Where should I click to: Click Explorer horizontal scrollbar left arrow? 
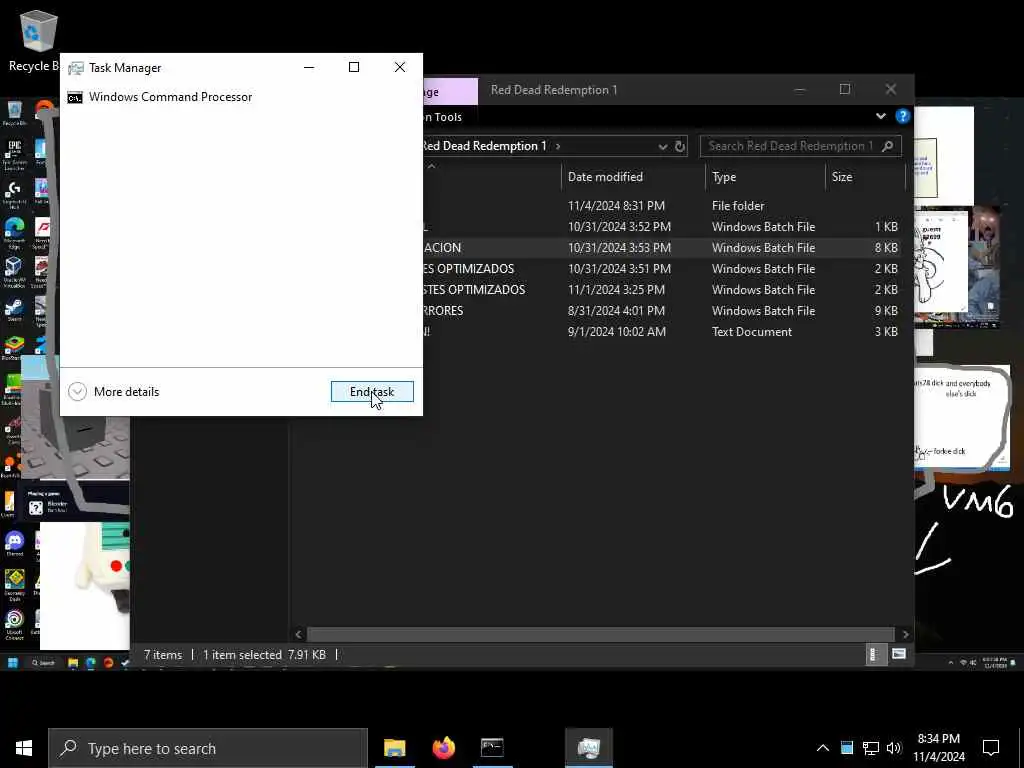click(x=298, y=634)
